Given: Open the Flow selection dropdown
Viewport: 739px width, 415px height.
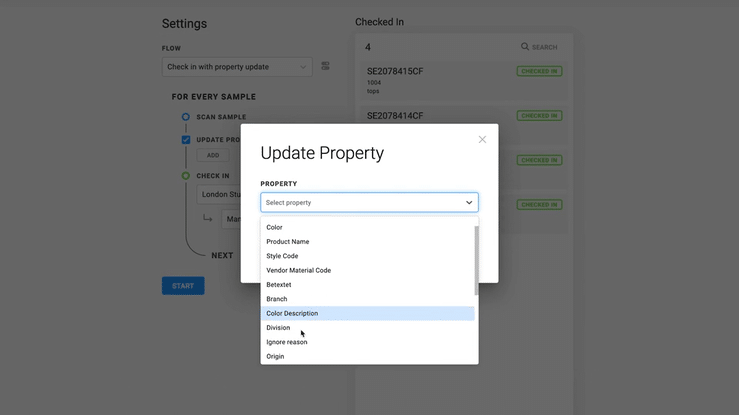Looking at the screenshot, I should point(237,67).
